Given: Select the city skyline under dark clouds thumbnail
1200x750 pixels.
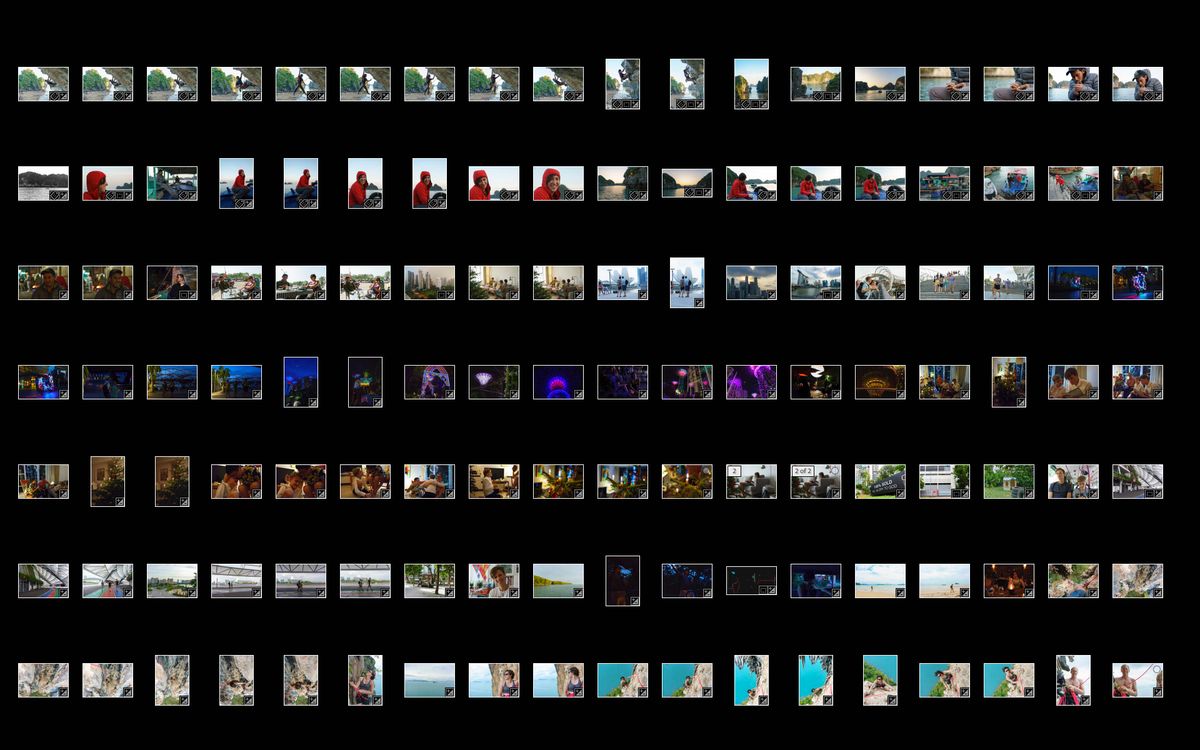Looking at the screenshot, I should 751,283.
